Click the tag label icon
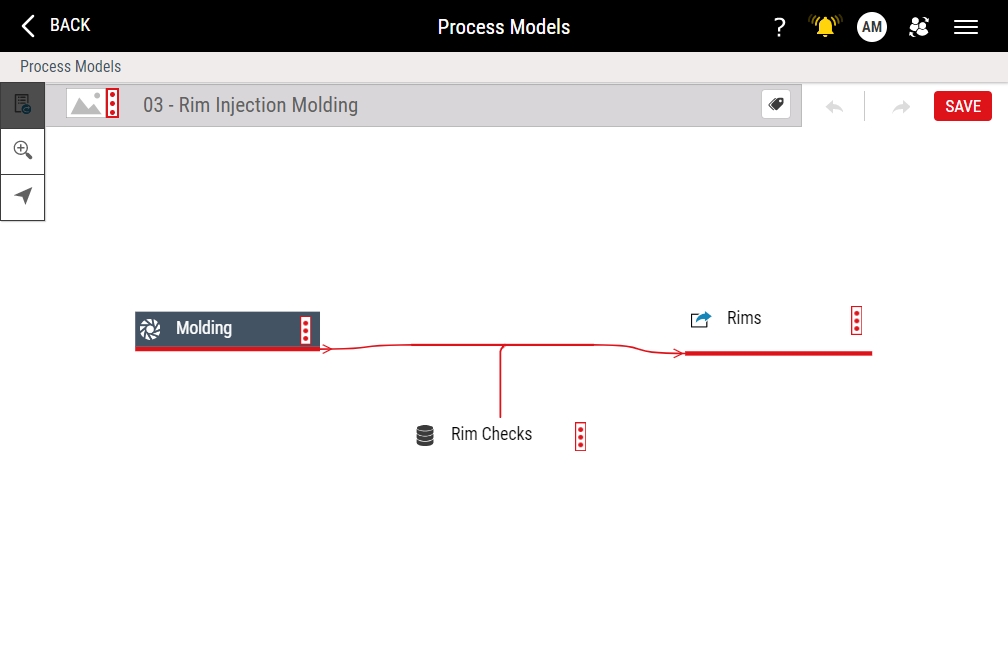Image resolution: width=1008 pixels, height=648 pixels. [776, 104]
